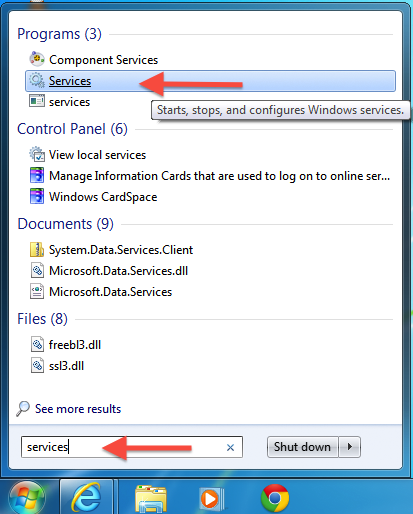Click See more results link
This screenshot has width=413, height=514.
pos(78,409)
